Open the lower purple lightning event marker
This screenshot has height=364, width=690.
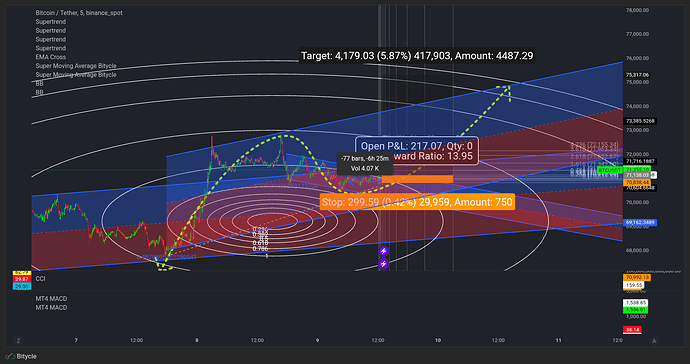(384, 264)
